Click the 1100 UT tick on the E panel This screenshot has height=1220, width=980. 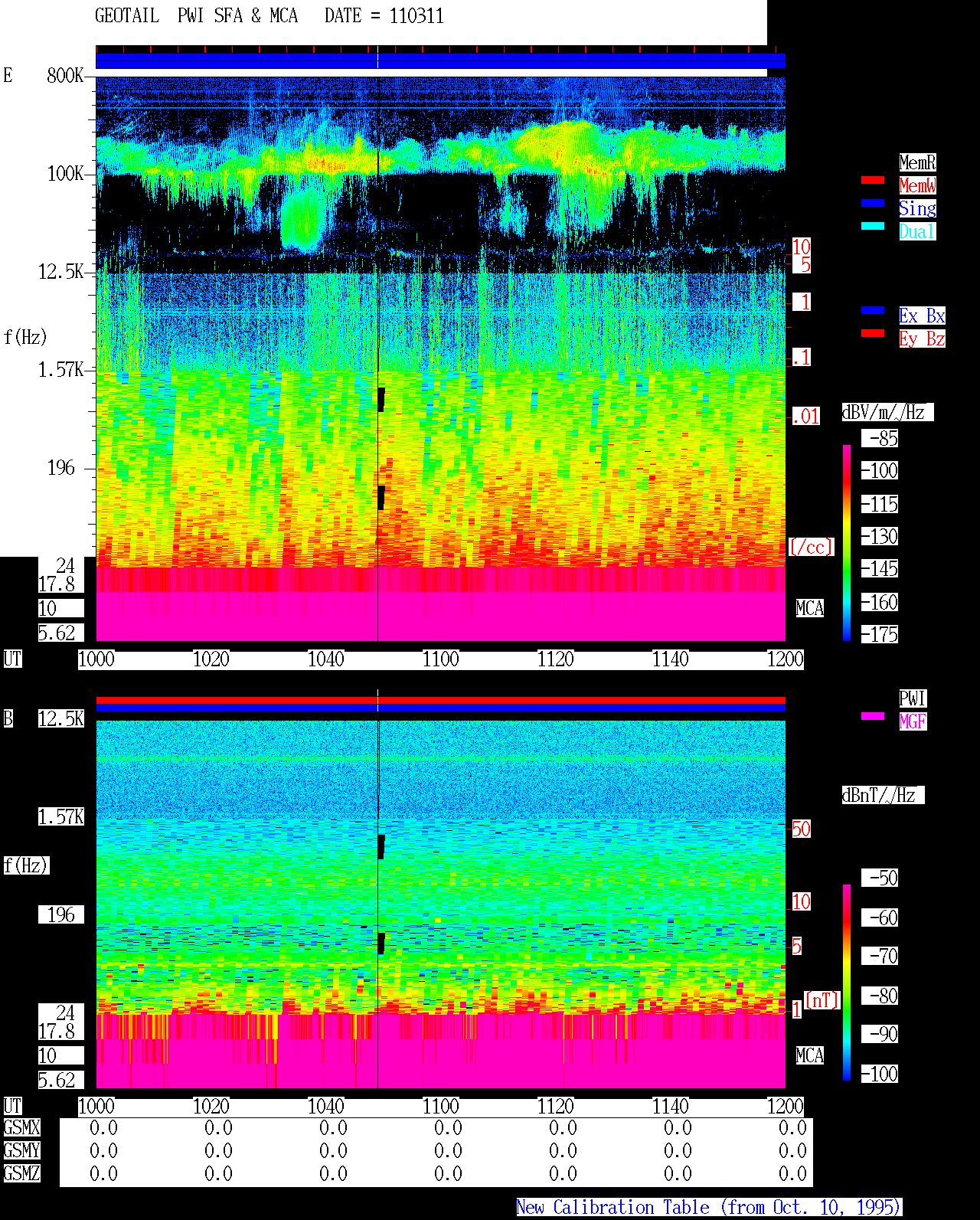(441, 659)
